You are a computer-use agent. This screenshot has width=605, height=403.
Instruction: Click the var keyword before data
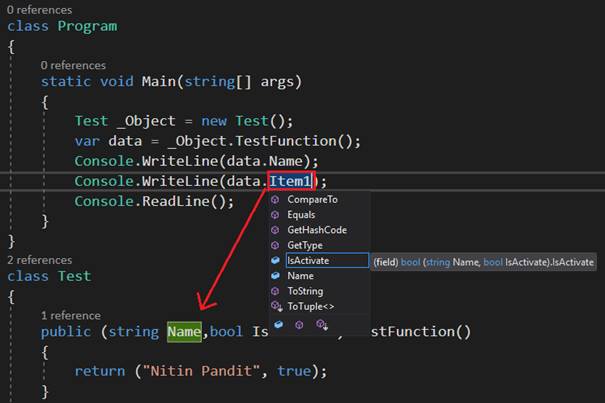click(87, 141)
